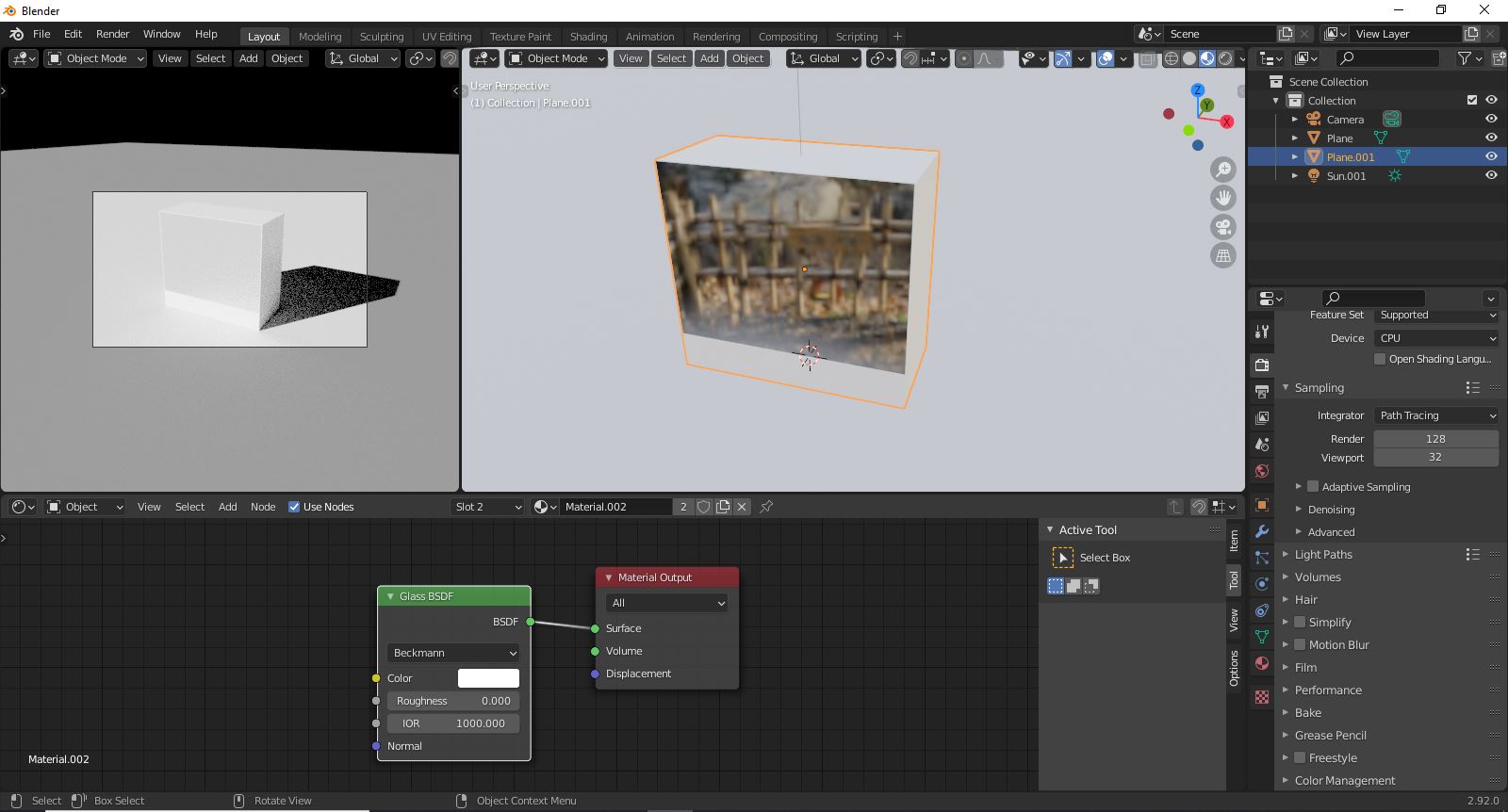
Task: Click the outliner search field
Action: pos(1387,58)
